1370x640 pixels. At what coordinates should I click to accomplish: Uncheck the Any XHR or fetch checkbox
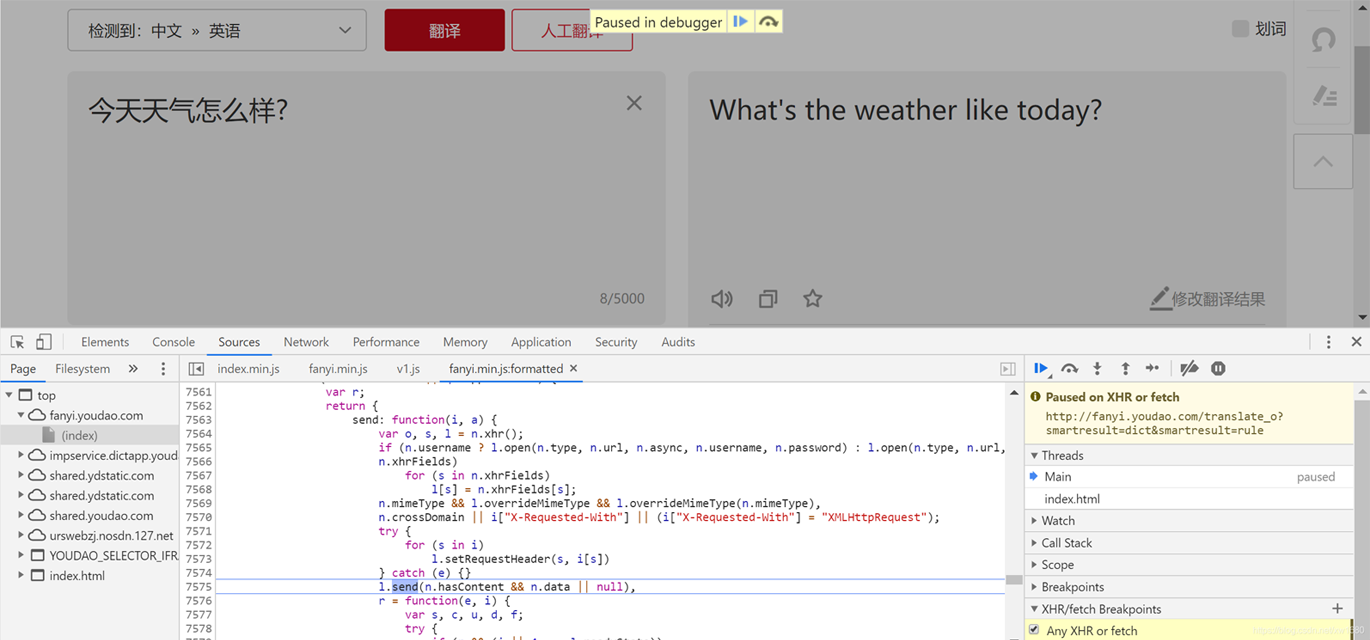1034,630
